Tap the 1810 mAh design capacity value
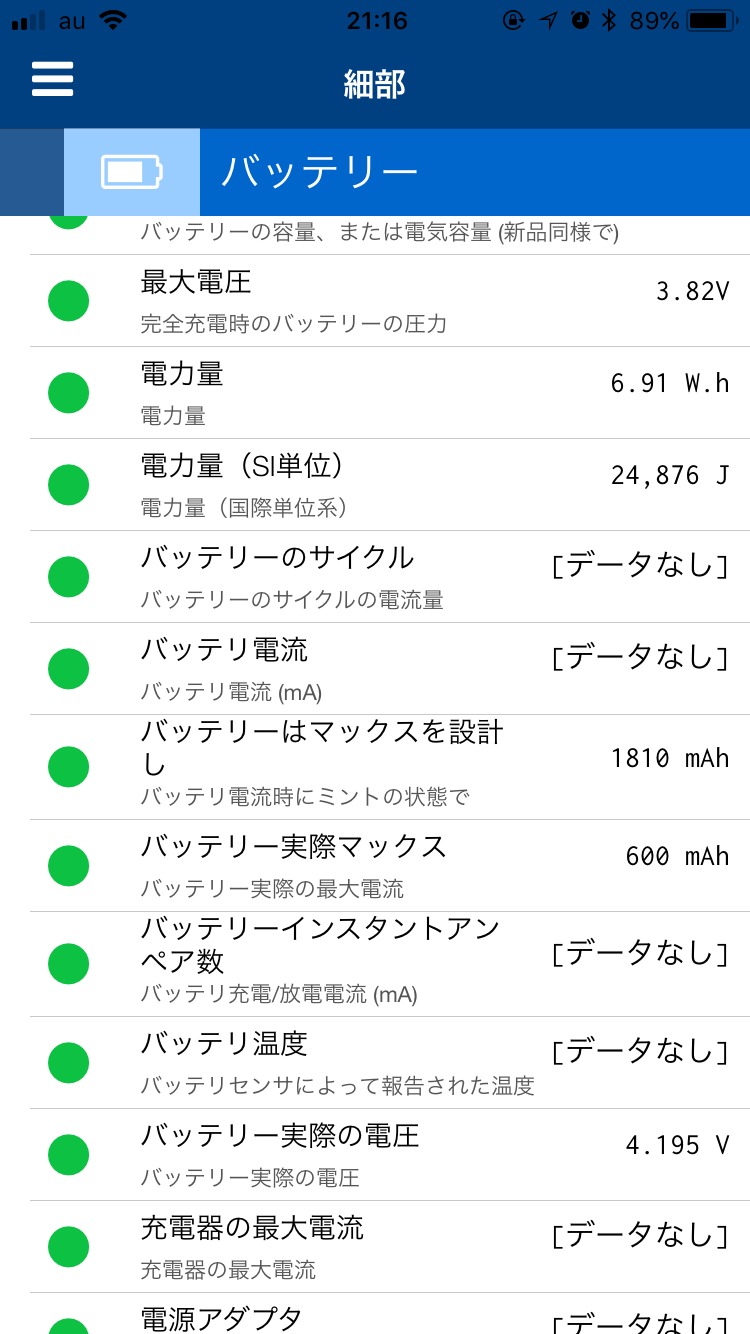The width and height of the screenshot is (750, 1334). coord(669,758)
